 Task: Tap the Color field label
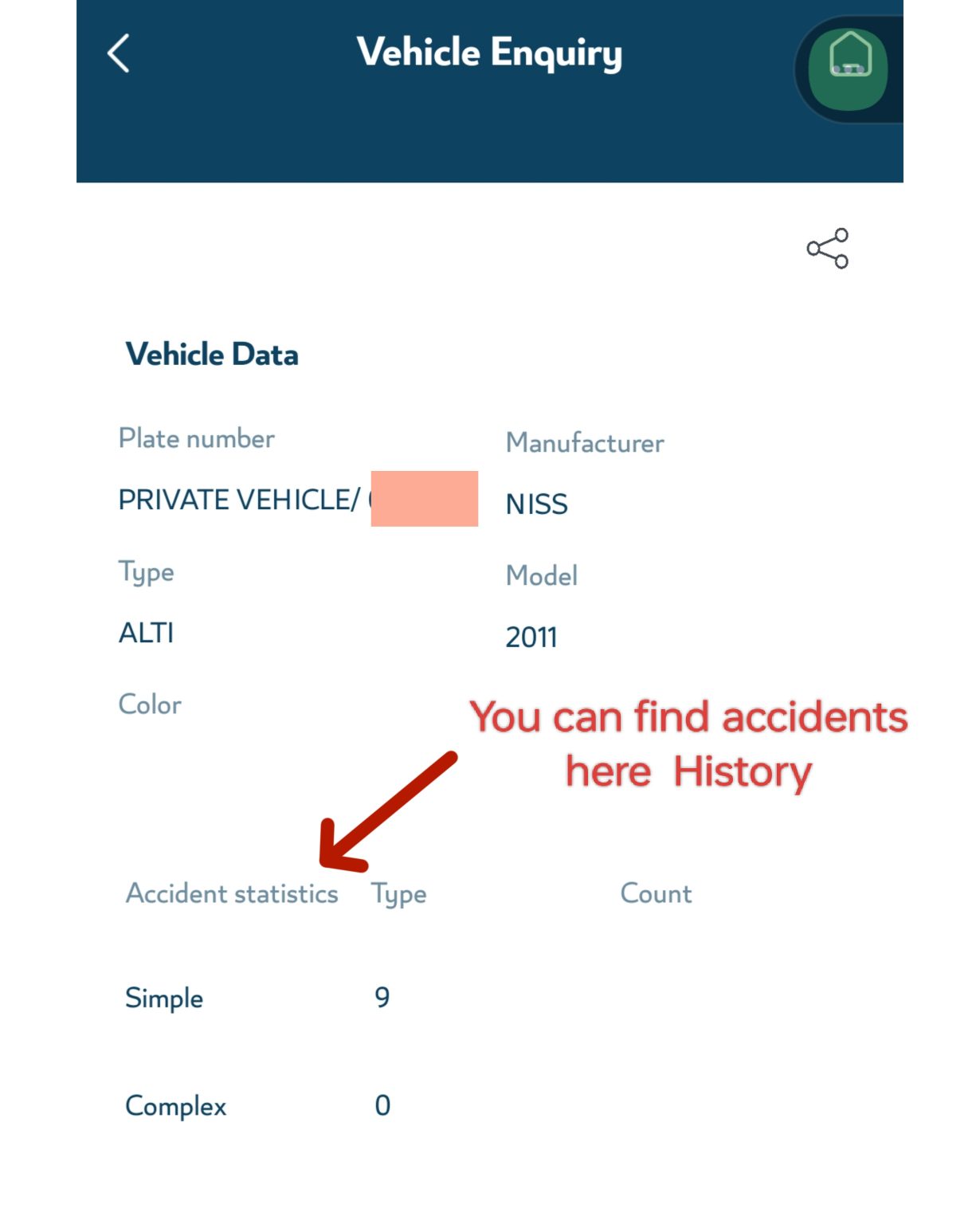(151, 704)
